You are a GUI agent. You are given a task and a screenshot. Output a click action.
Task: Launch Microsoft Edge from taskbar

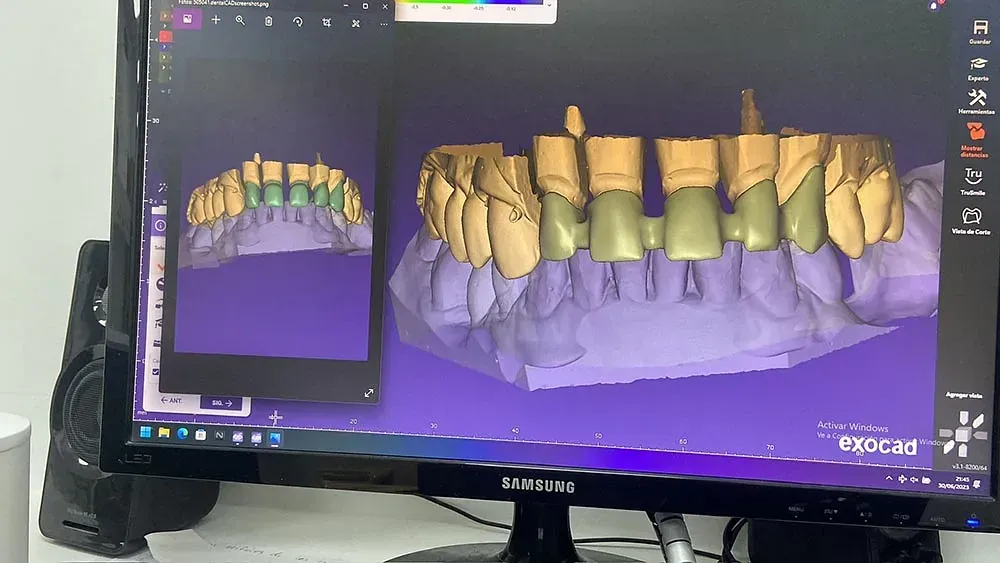coord(182,434)
